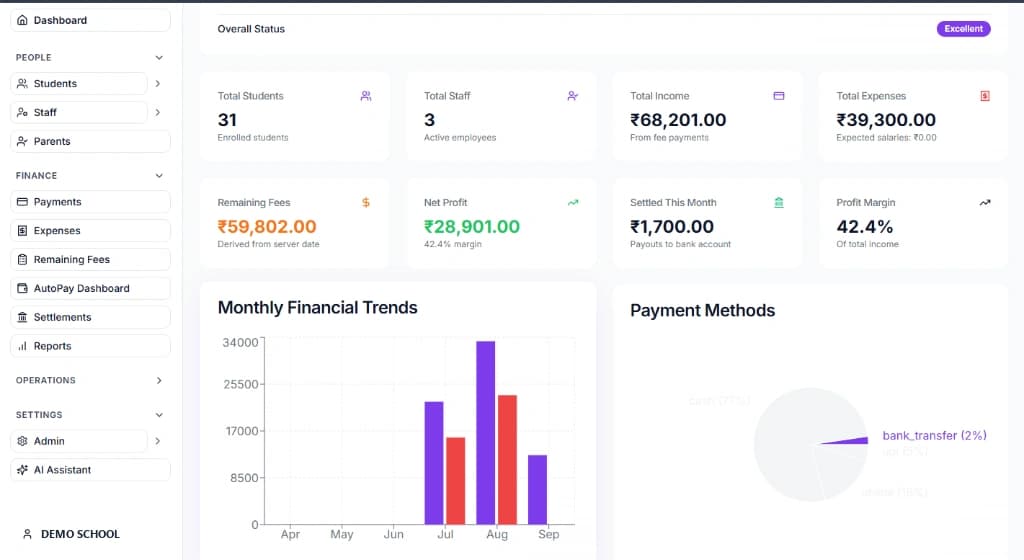1024x560 pixels.
Task: Click the Total Expenses red receipt icon
Action: point(985,96)
